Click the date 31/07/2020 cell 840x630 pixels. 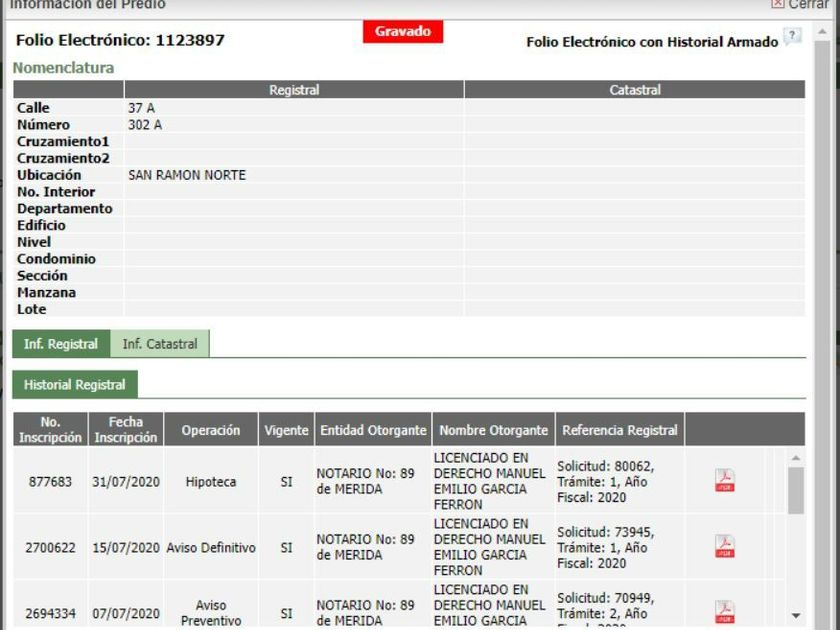point(126,482)
